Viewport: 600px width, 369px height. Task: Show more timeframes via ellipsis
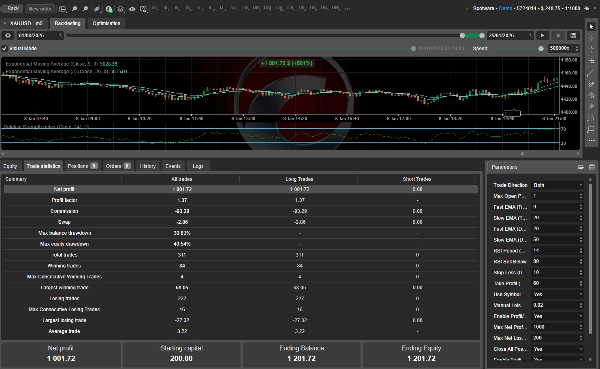coord(347,8)
